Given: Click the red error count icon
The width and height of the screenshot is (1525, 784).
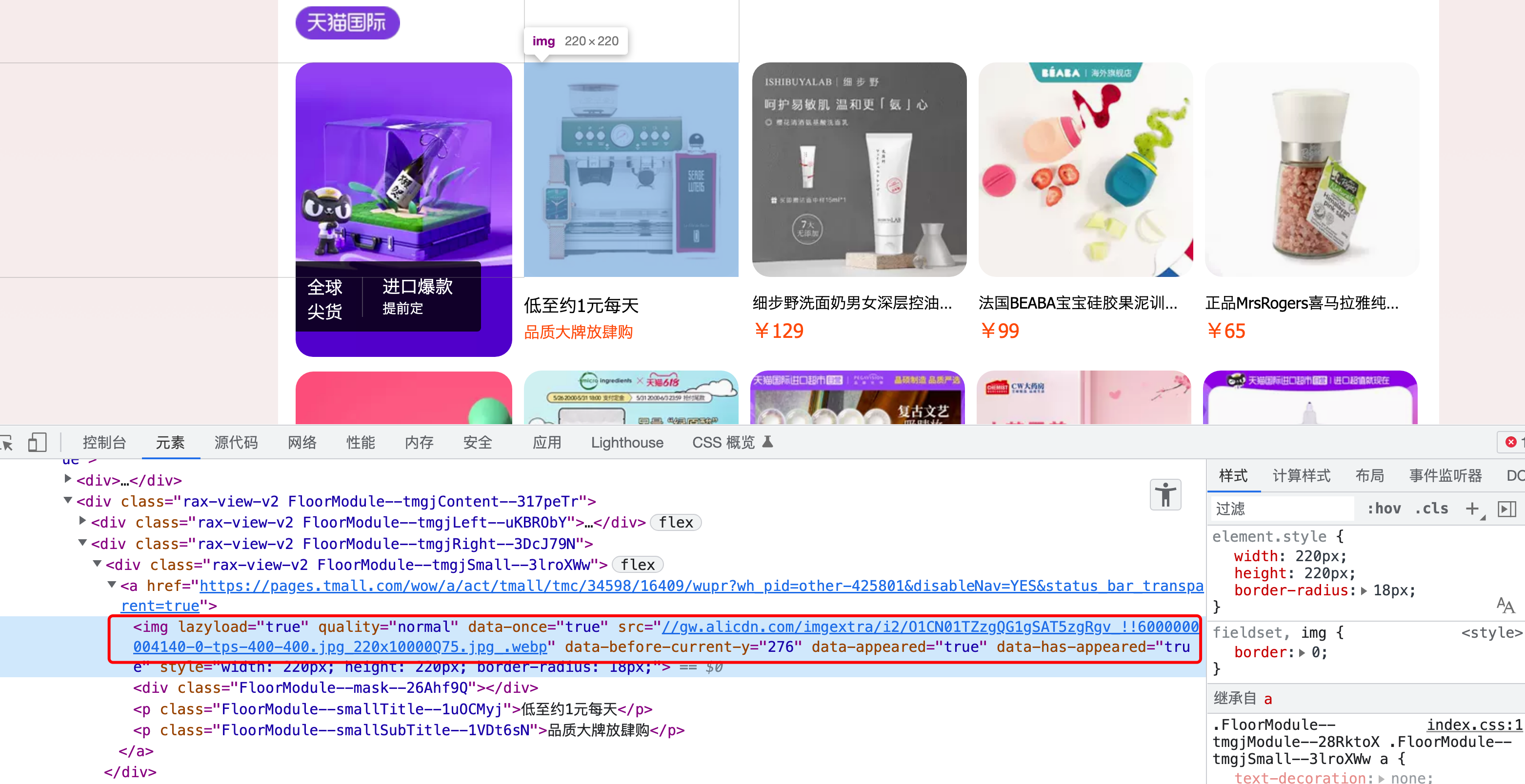Looking at the screenshot, I should click(x=1511, y=442).
